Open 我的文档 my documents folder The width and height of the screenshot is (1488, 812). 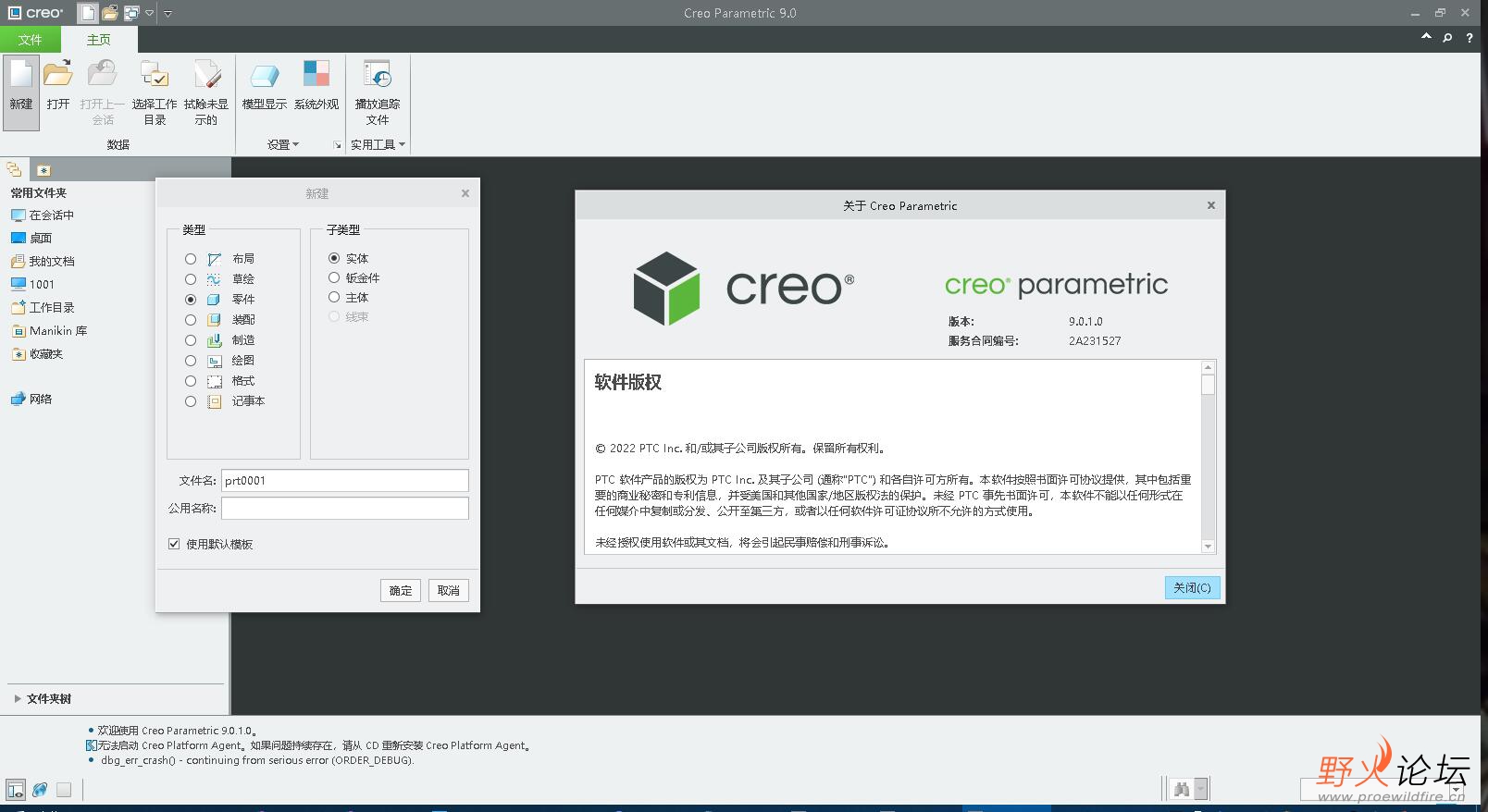point(43,261)
